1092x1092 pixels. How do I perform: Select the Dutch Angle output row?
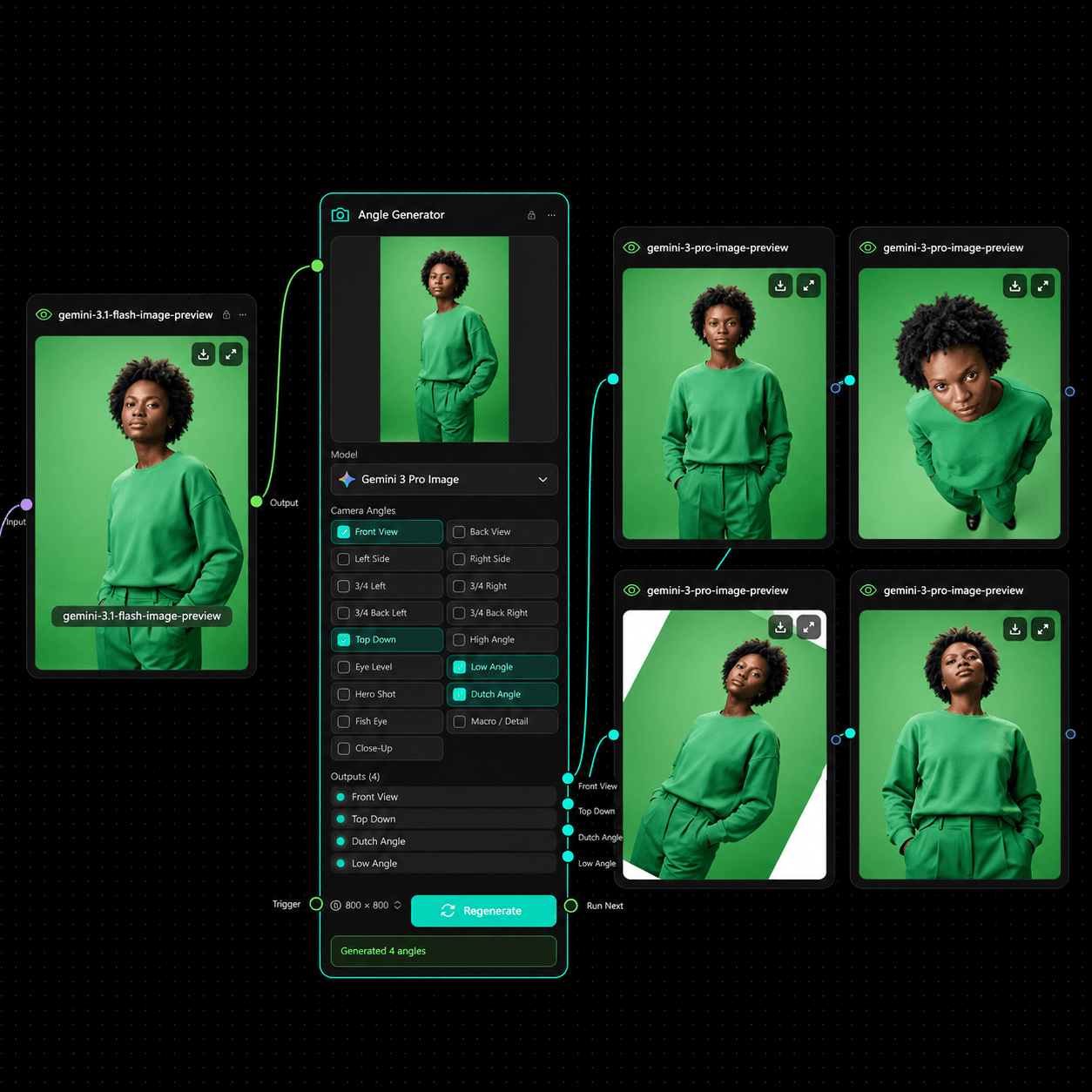pyautogui.click(x=443, y=841)
